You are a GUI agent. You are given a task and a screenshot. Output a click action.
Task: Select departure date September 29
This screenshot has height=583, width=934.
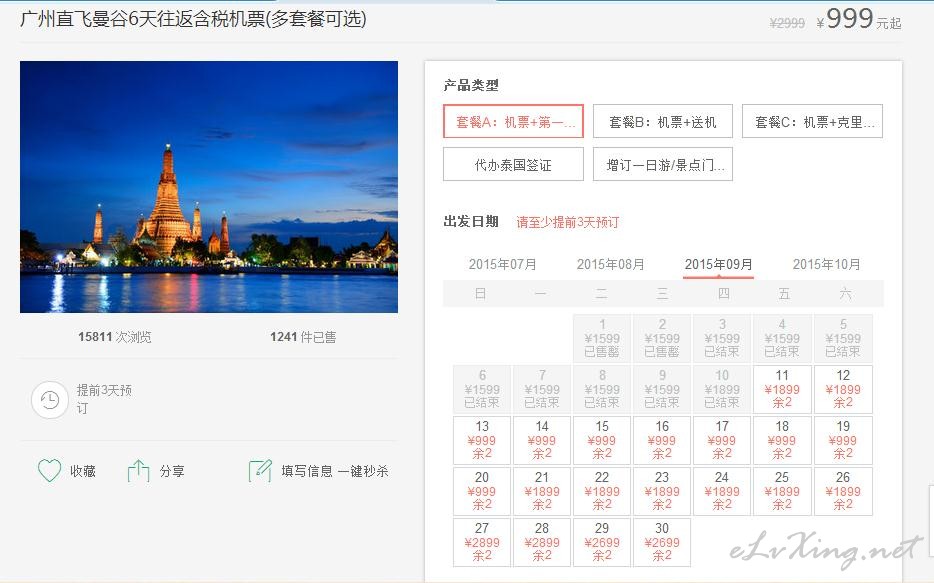click(602, 543)
